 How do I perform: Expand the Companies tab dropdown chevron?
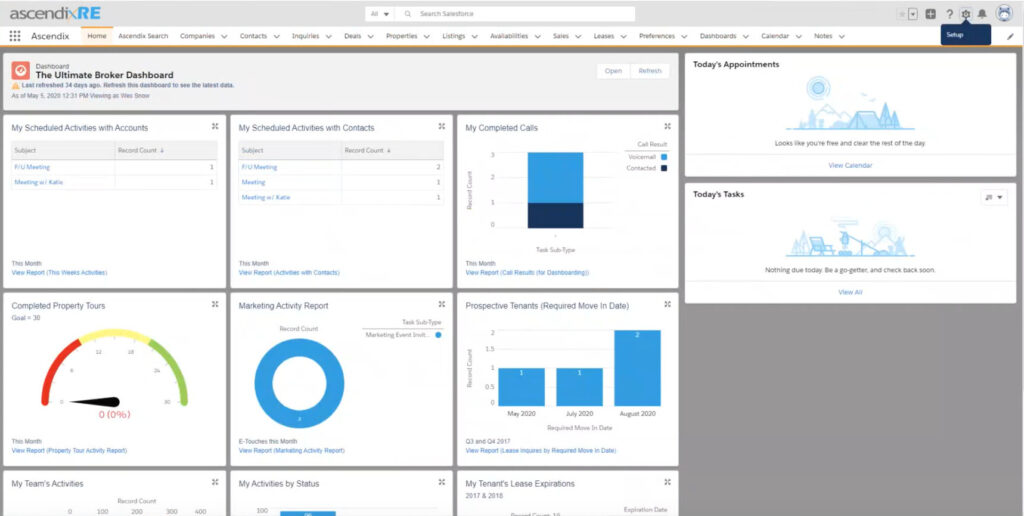pos(224,37)
